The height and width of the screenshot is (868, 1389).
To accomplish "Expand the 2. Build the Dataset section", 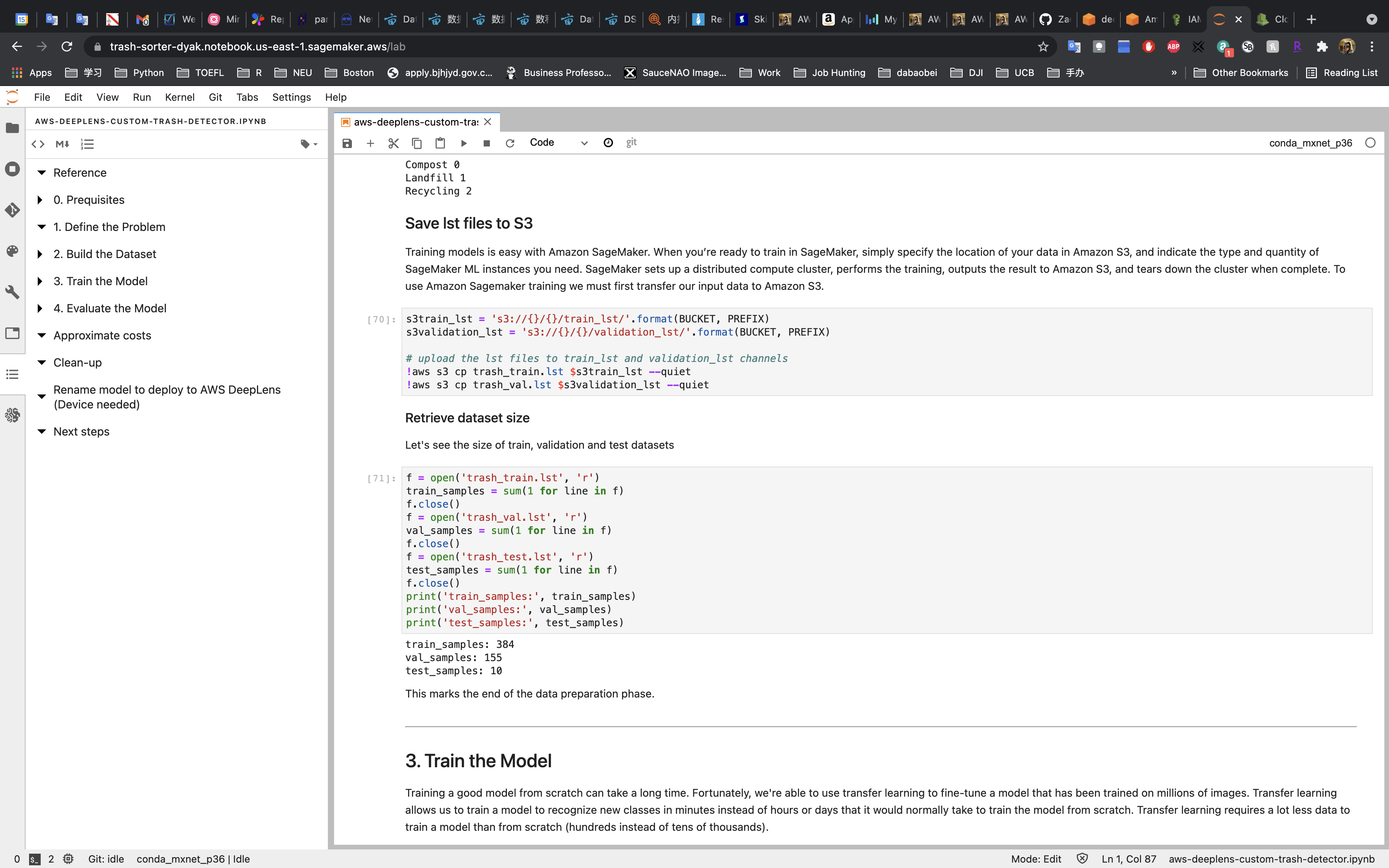I will (x=40, y=254).
